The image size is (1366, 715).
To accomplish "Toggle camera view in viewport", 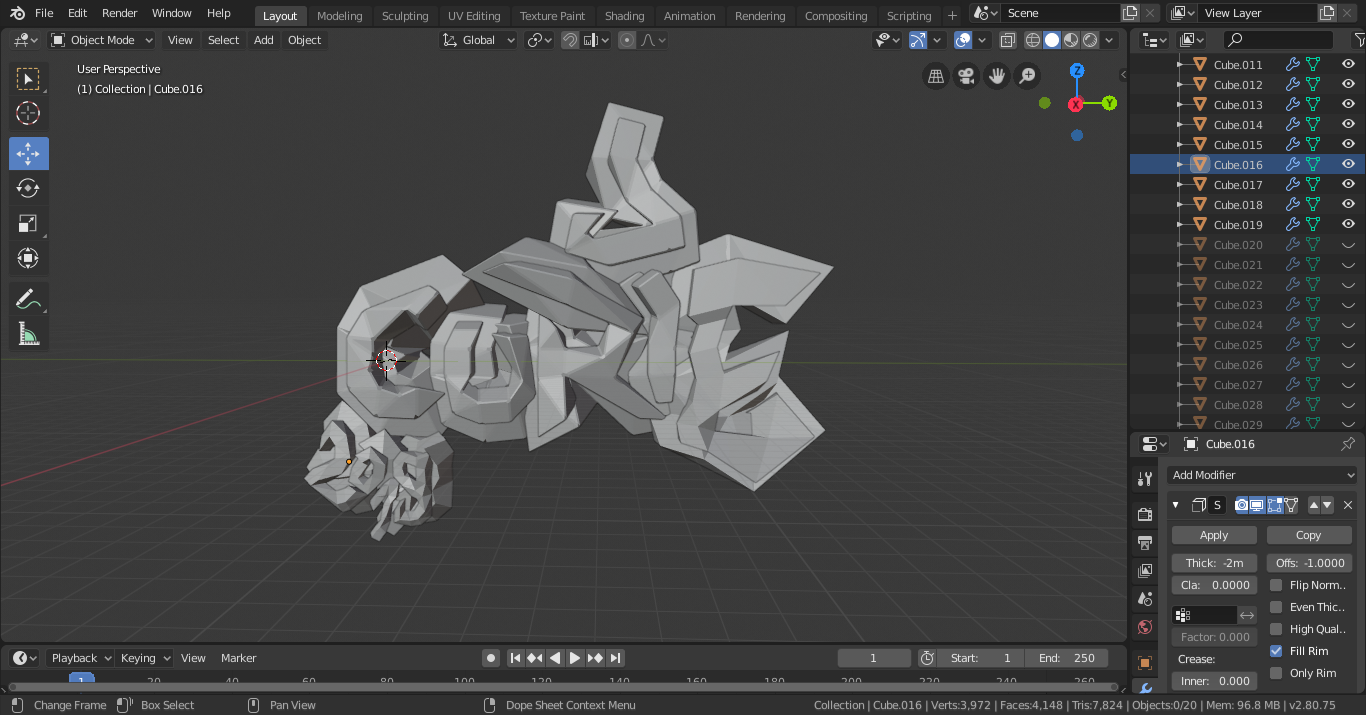I will click(966, 76).
